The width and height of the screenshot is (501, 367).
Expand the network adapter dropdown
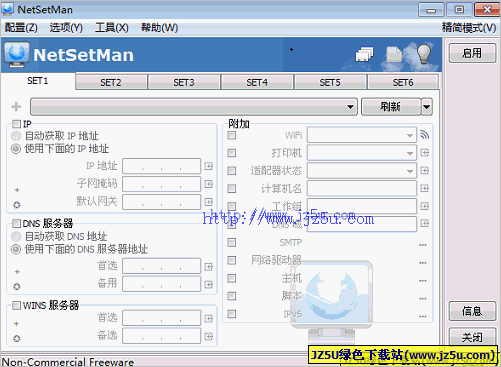[350, 107]
